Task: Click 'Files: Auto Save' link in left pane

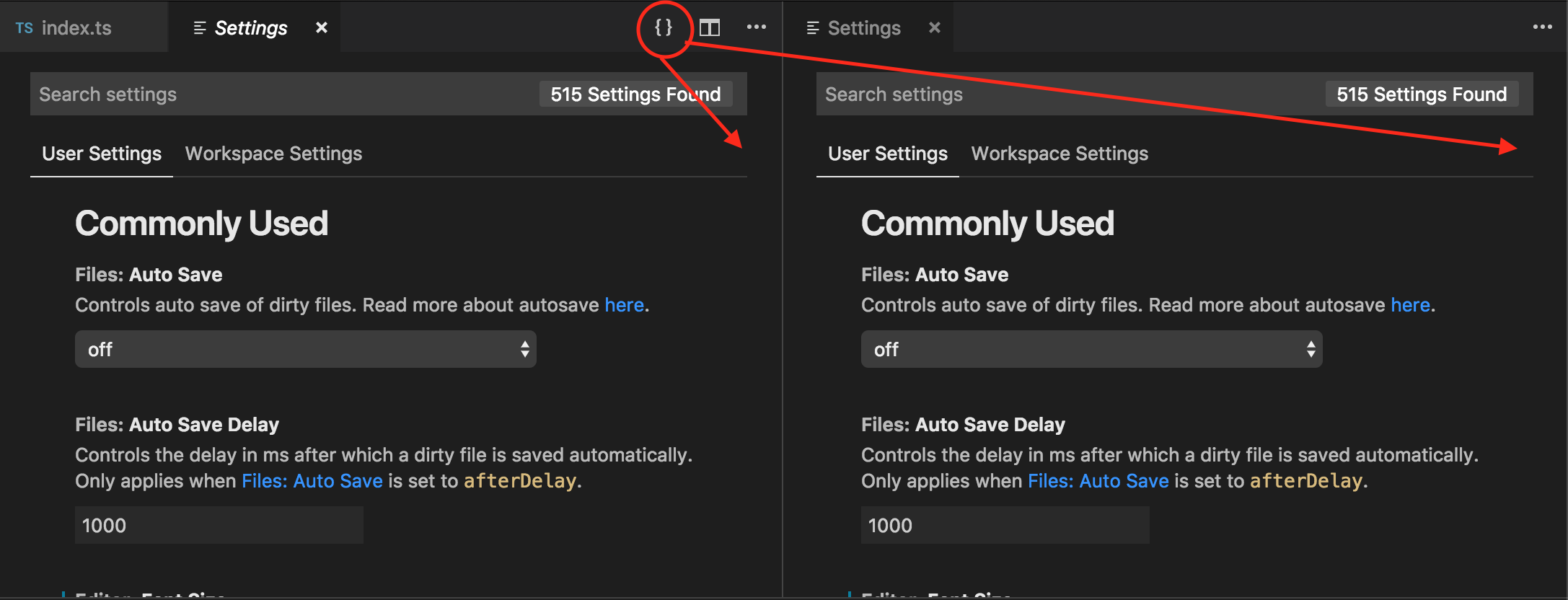Action: pos(312,481)
